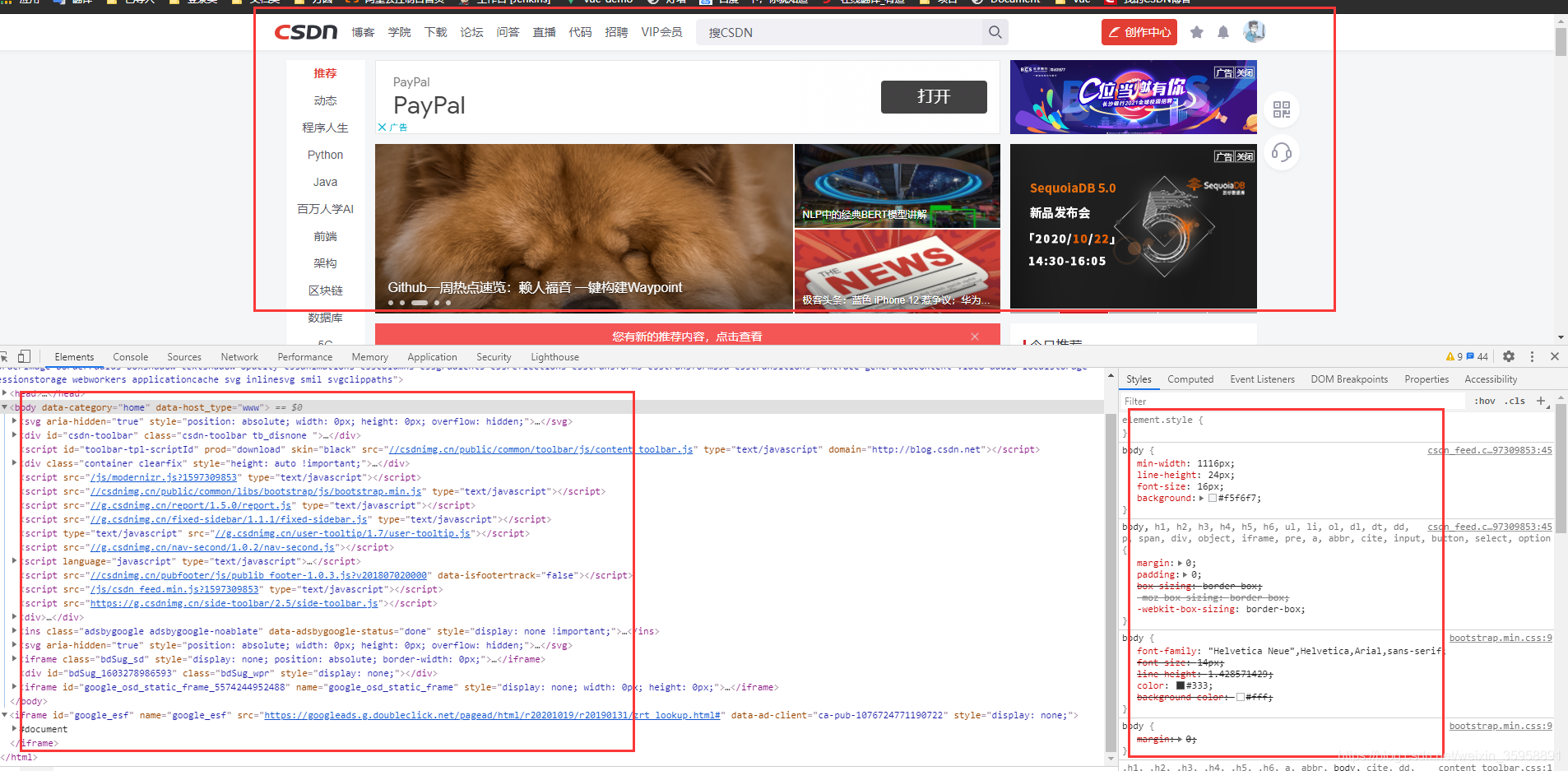Open the Event Listeners tab
Viewport: 1568px width, 771px height.
click(x=1263, y=379)
